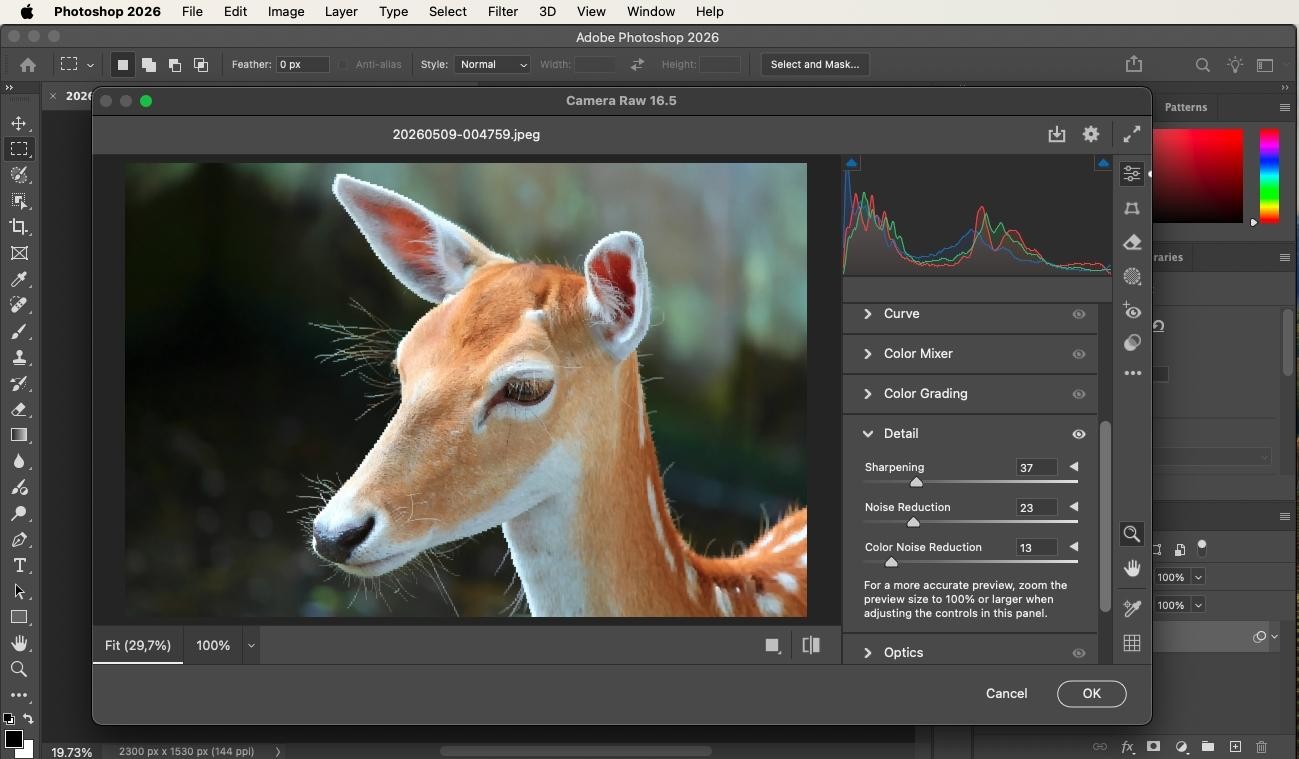This screenshot has width=1299, height=759.
Task: Toggle Color Mixer visibility eye
Action: pyautogui.click(x=1079, y=354)
